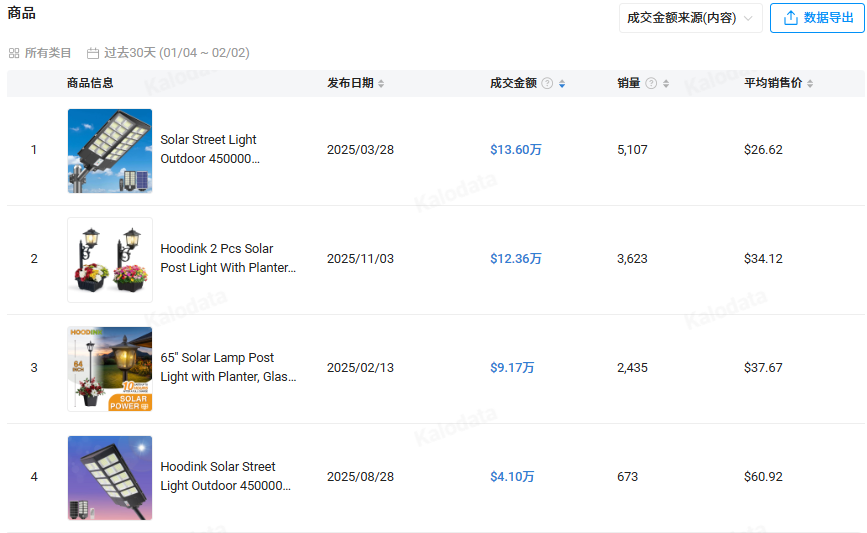Sort the table by 销量 arrows
This screenshot has height=533, width=867.
pyautogui.click(x=666, y=84)
